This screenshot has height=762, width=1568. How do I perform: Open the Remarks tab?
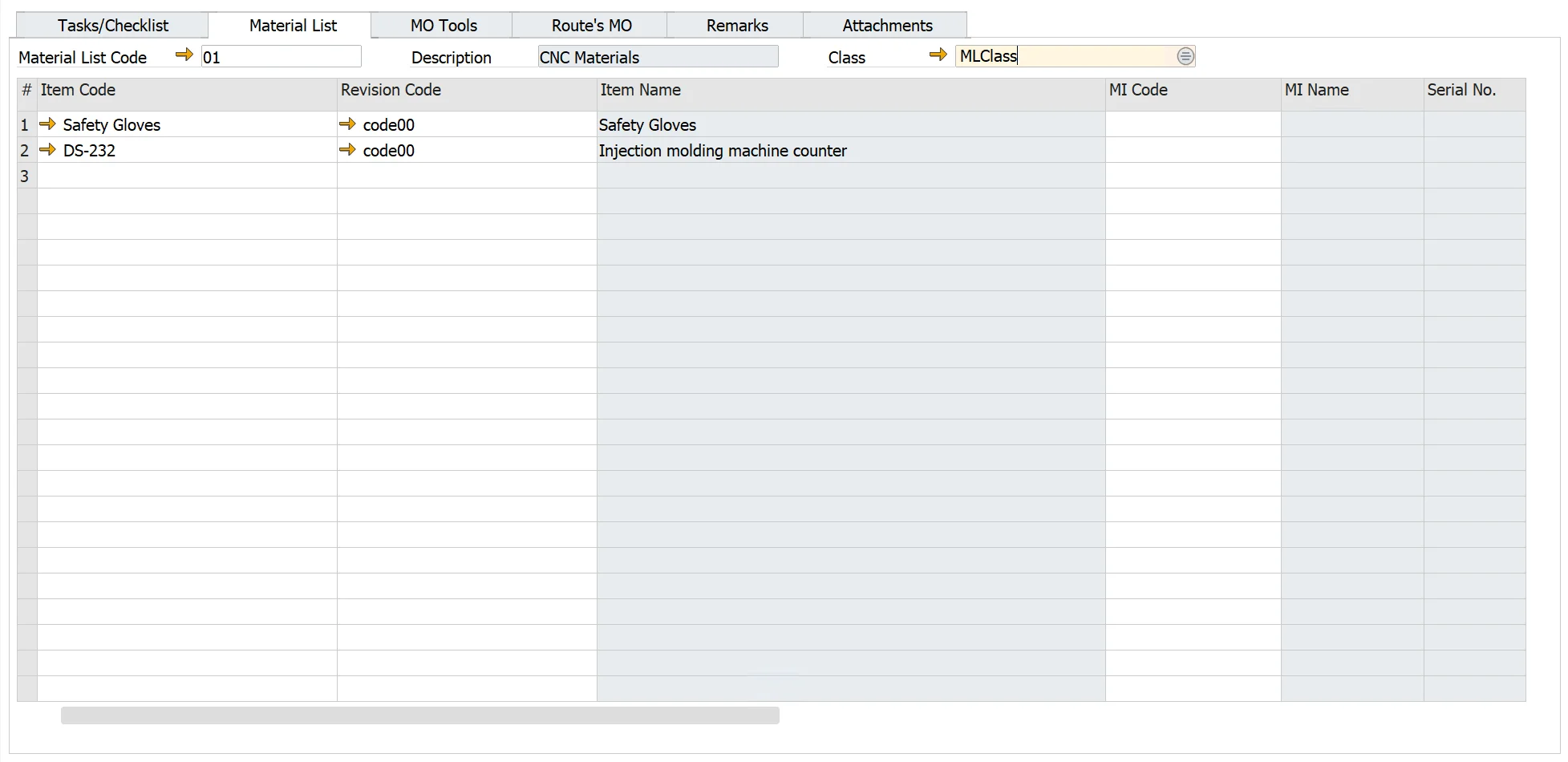735,25
